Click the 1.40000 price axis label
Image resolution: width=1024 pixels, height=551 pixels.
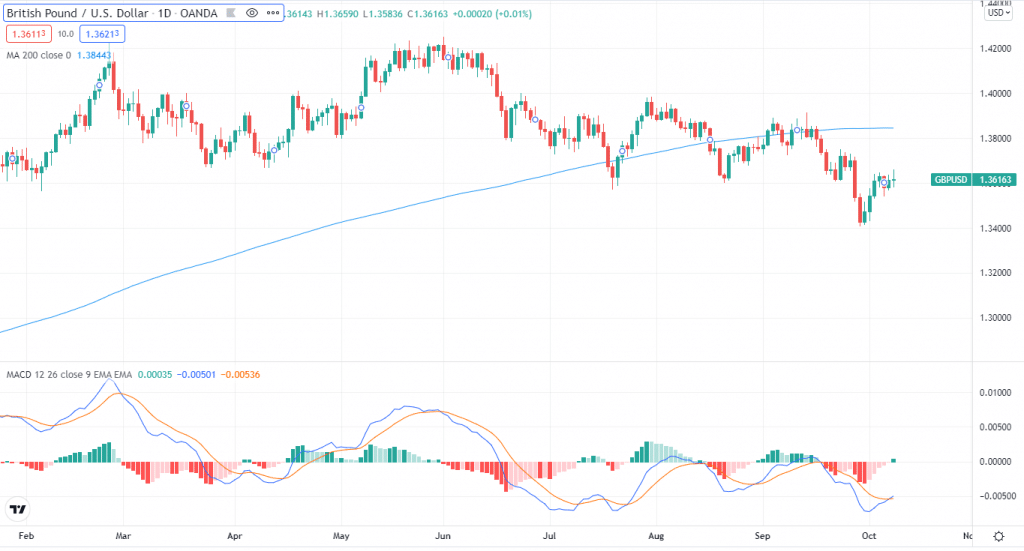pyautogui.click(x=995, y=94)
